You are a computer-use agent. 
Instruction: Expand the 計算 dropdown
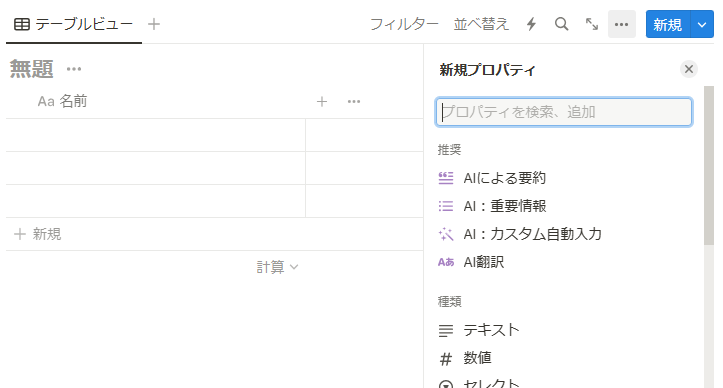[x=277, y=267]
